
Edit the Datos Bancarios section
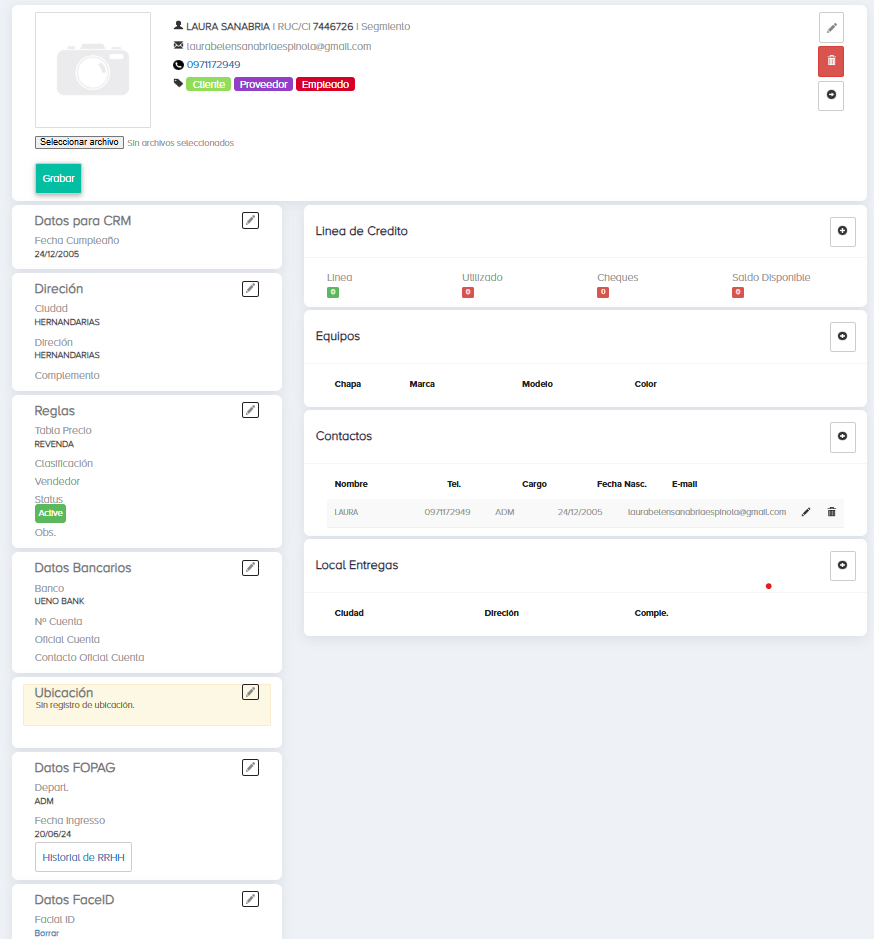[x=250, y=568]
